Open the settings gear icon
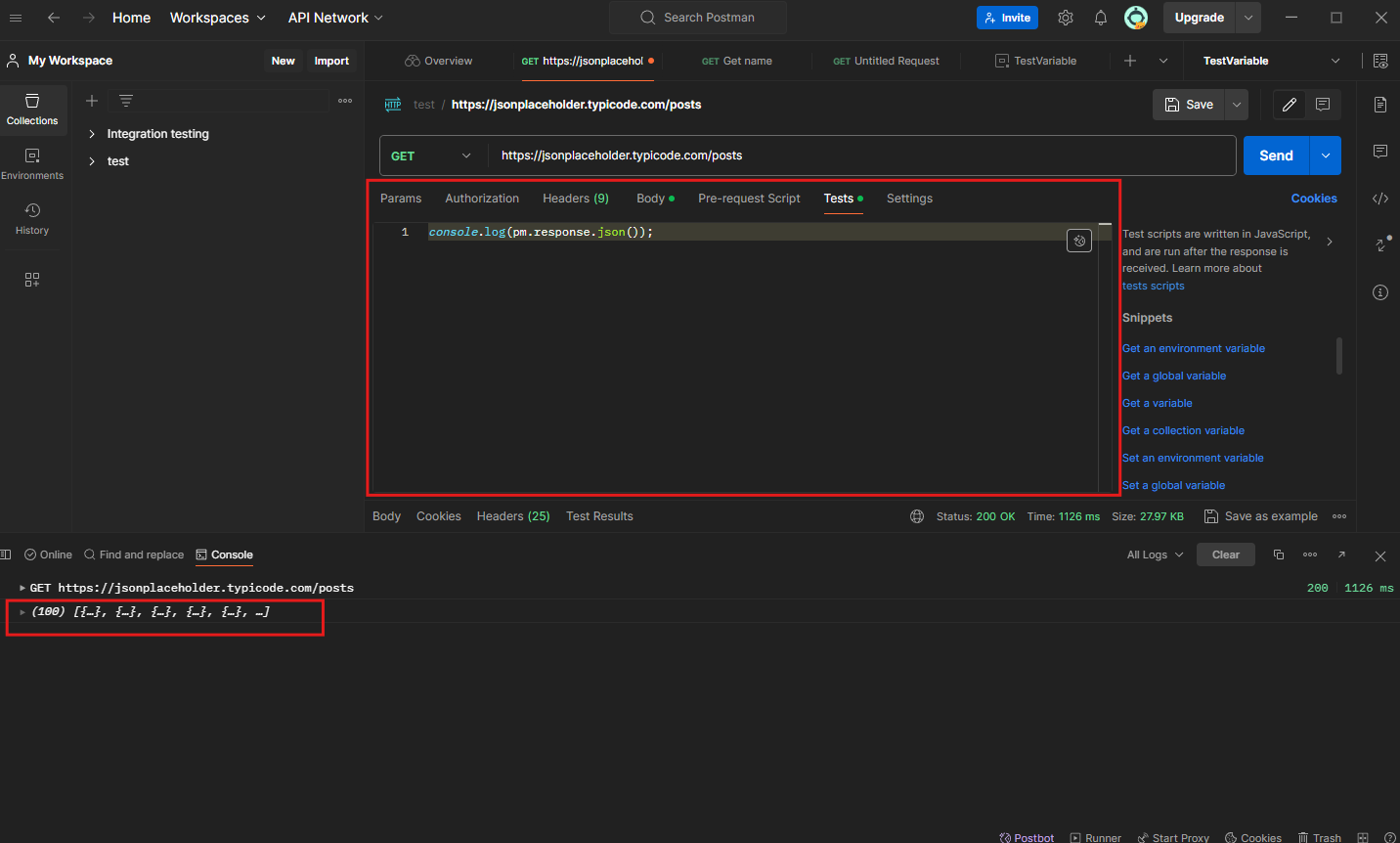This screenshot has width=1400, height=843. (1066, 18)
